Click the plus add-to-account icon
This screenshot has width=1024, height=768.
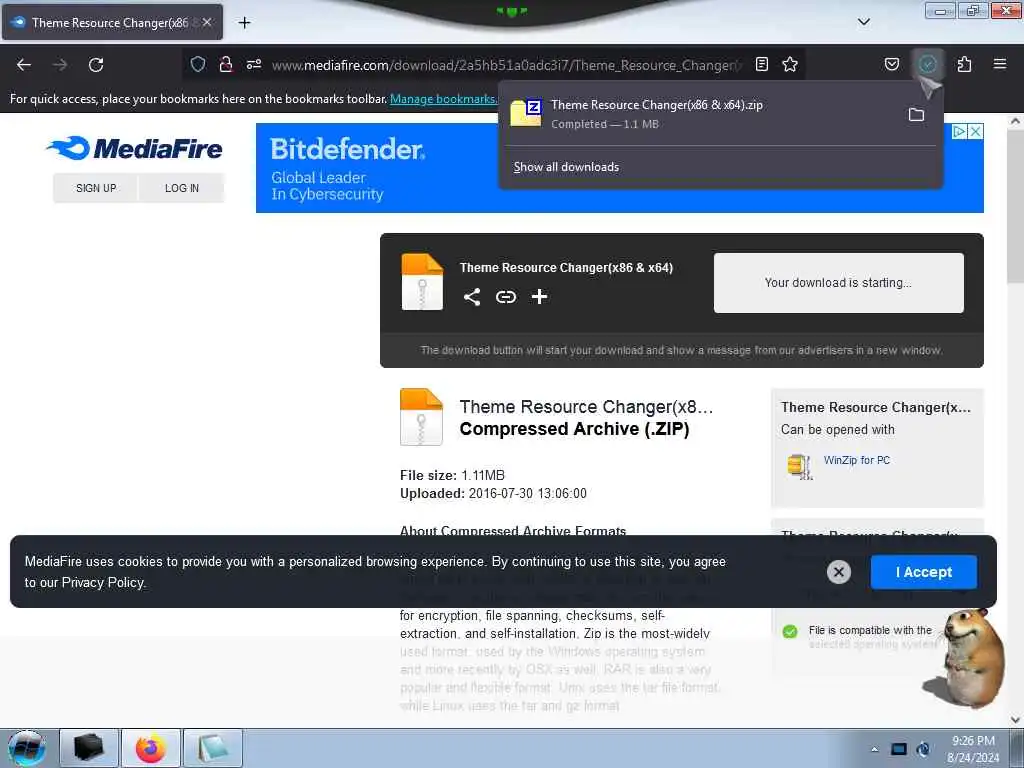[x=539, y=297]
